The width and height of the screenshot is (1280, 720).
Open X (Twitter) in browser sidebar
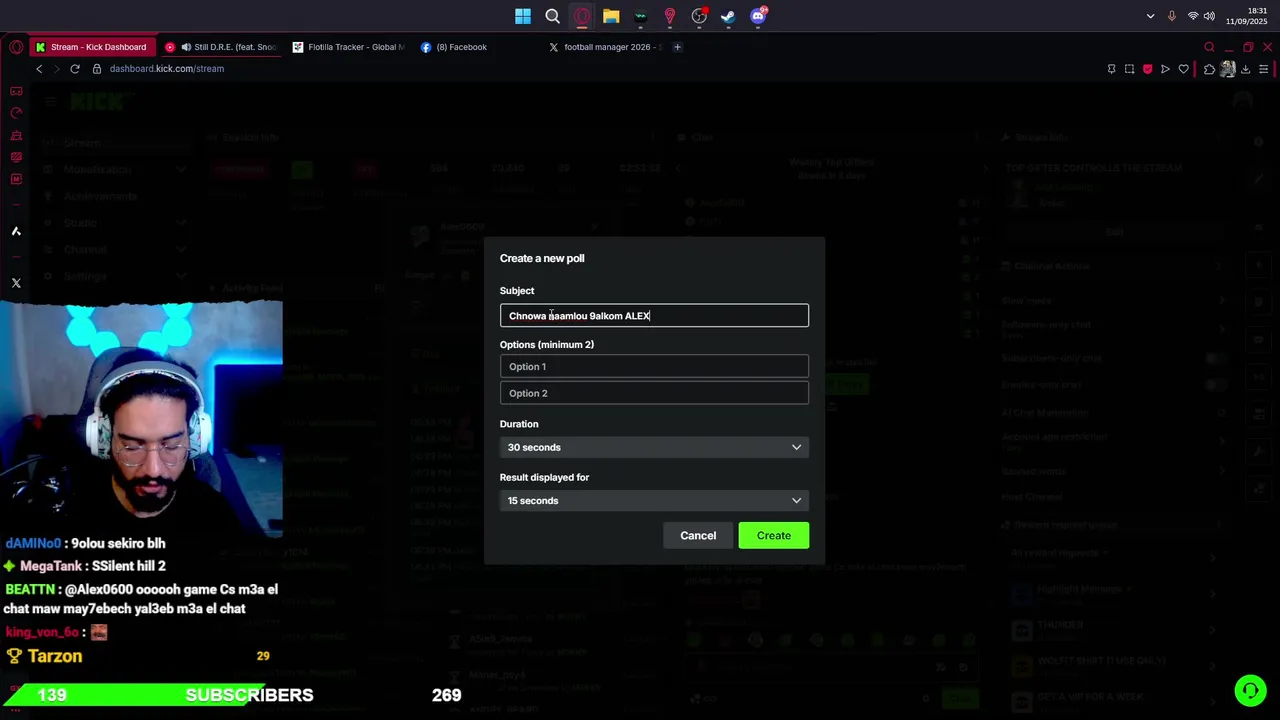(16, 283)
